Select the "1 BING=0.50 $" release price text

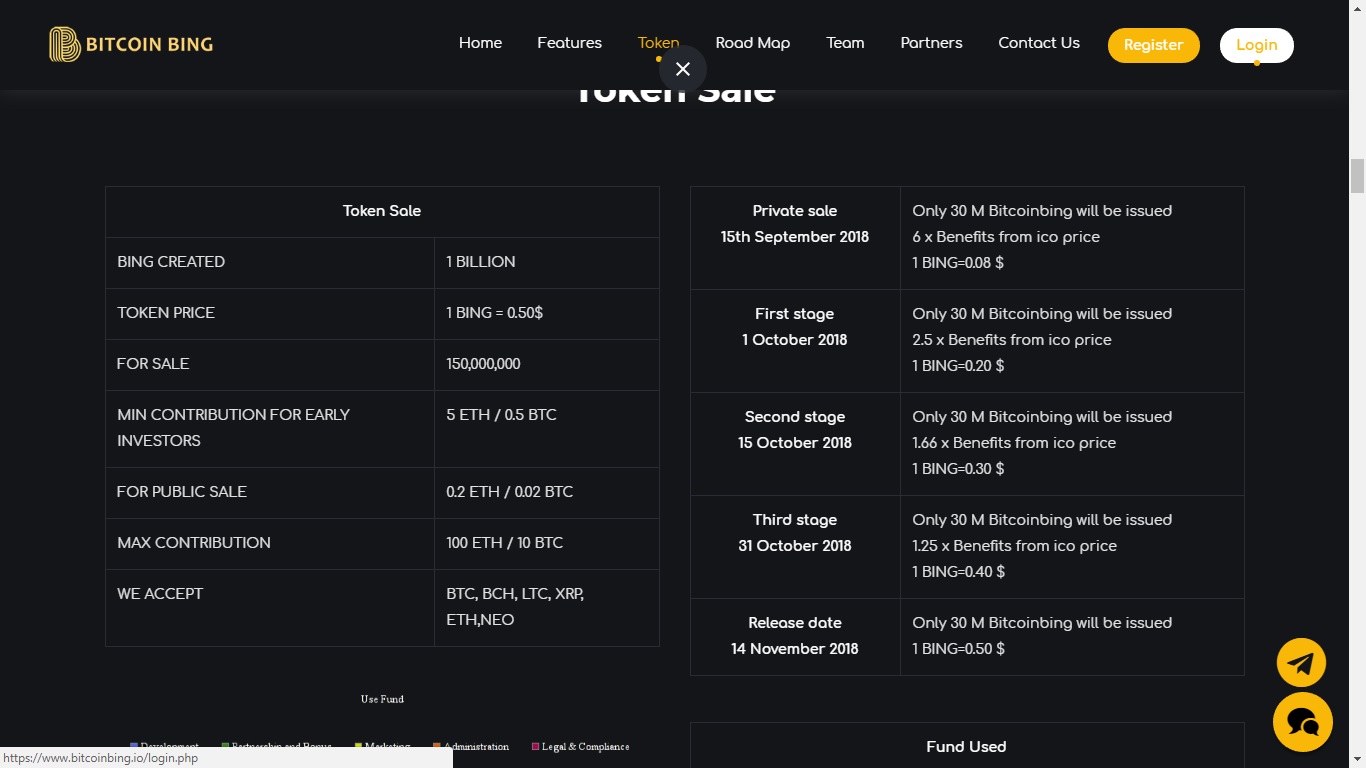coord(958,649)
